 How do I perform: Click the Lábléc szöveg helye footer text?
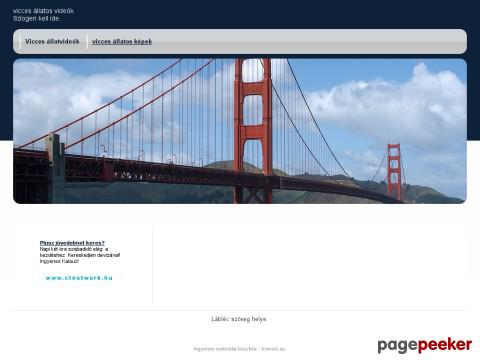[239, 319]
